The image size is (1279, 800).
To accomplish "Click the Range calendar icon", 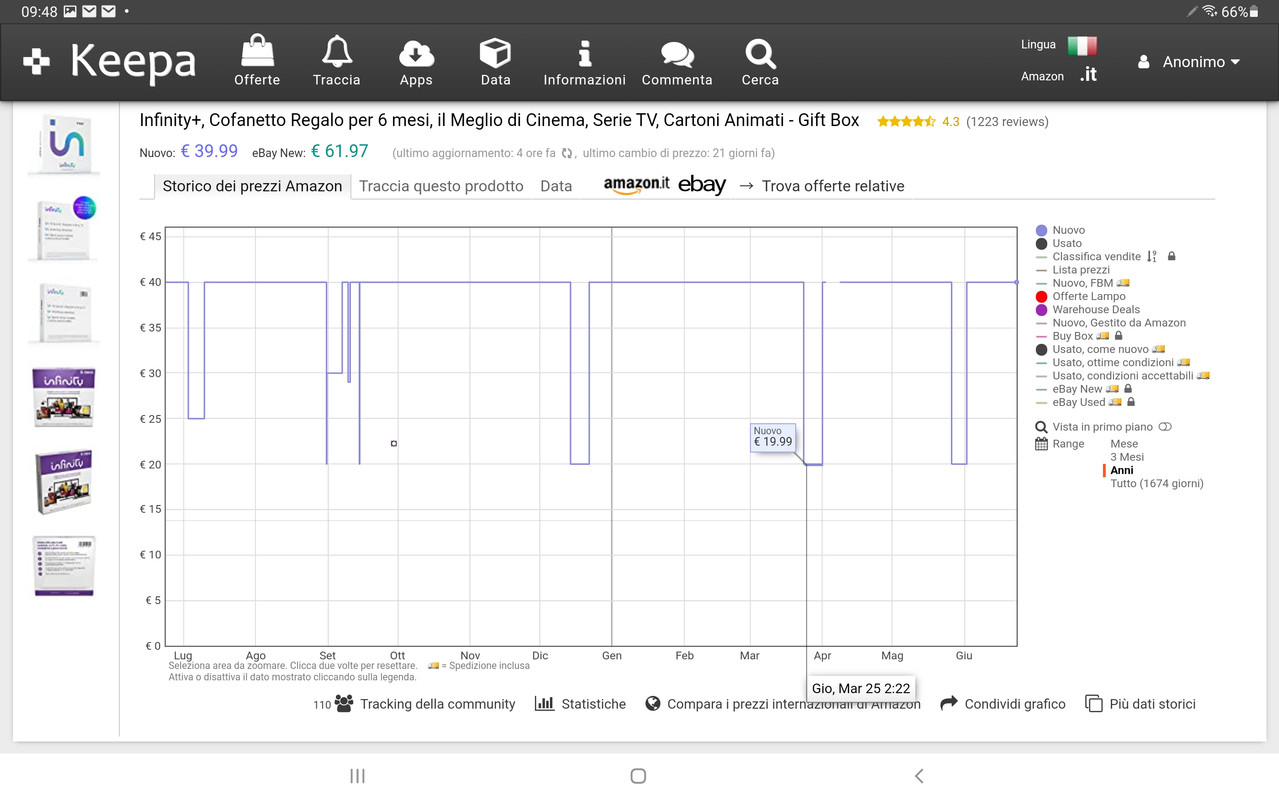I will tap(1041, 444).
